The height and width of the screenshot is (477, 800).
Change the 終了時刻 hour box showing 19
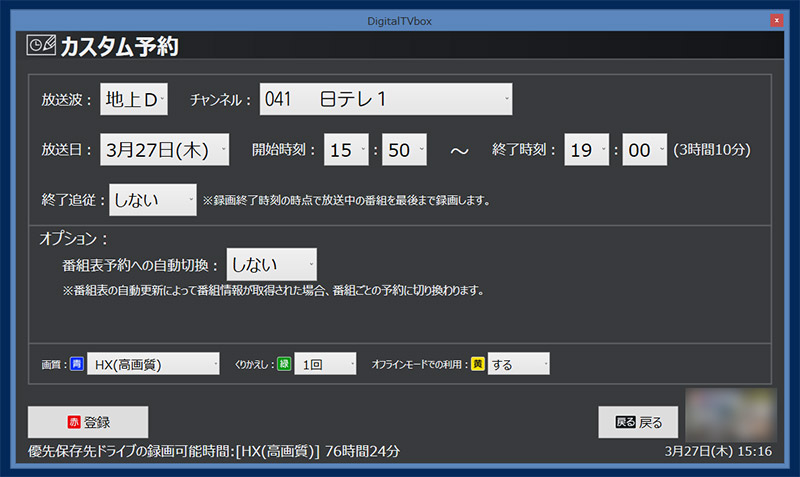tap(586, 150)
